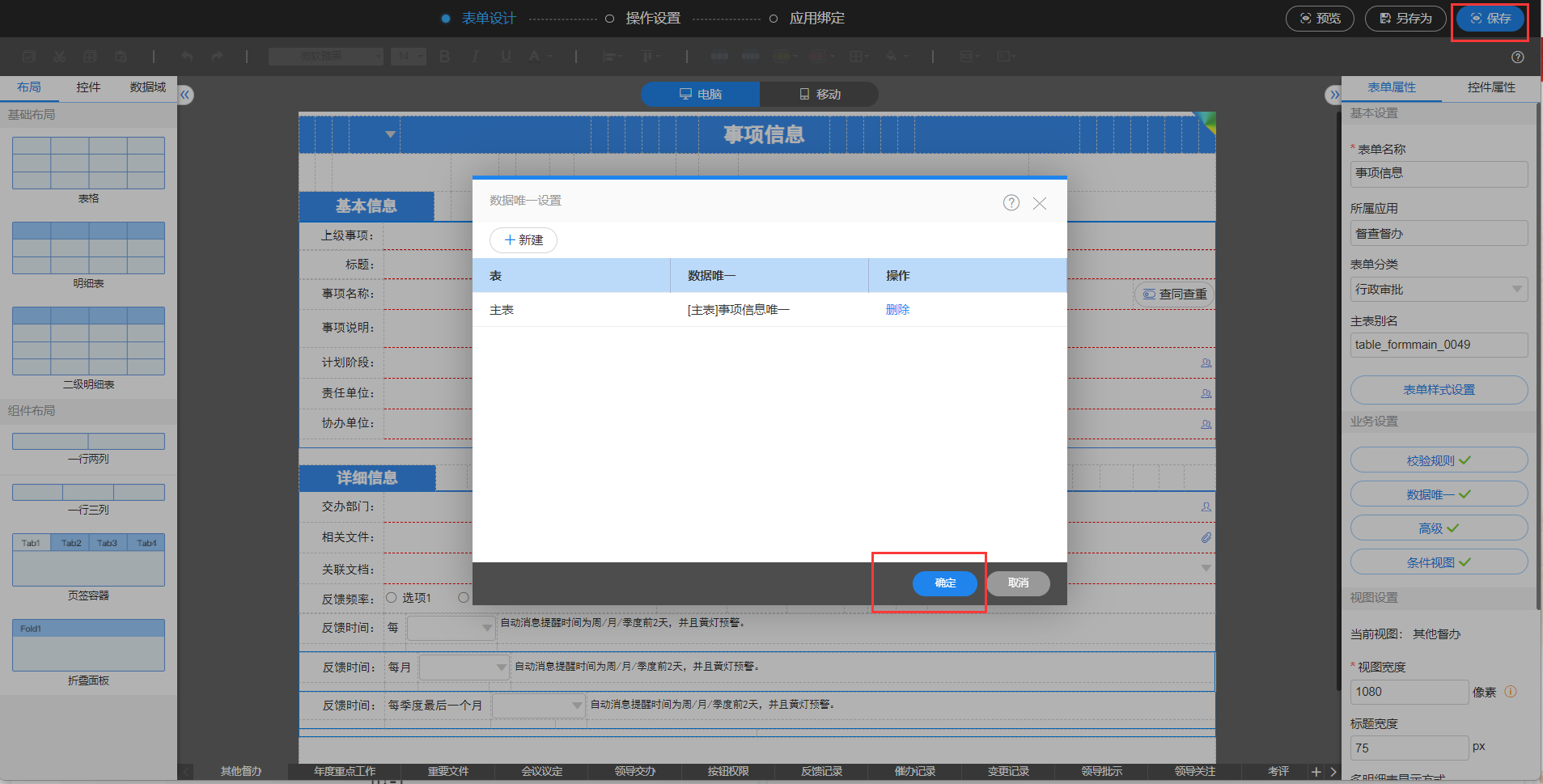The width and height of the screenshot is (1543, 784).
Task: Click the 确定 button in the dialog
Action: point(944,583)
